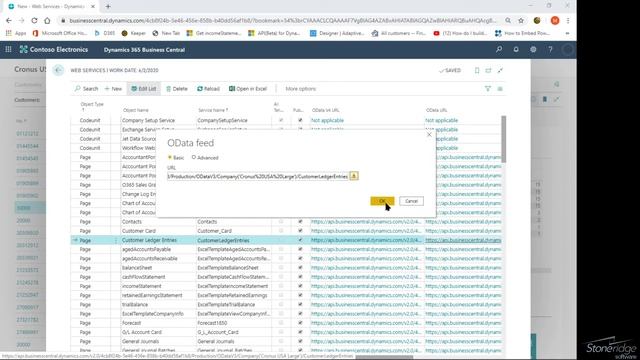Image resolution: width=640 pixels, height=360 pixels.
Task: Open the filter pane icon
Action: pyautogui.click(x=487, y=89)
